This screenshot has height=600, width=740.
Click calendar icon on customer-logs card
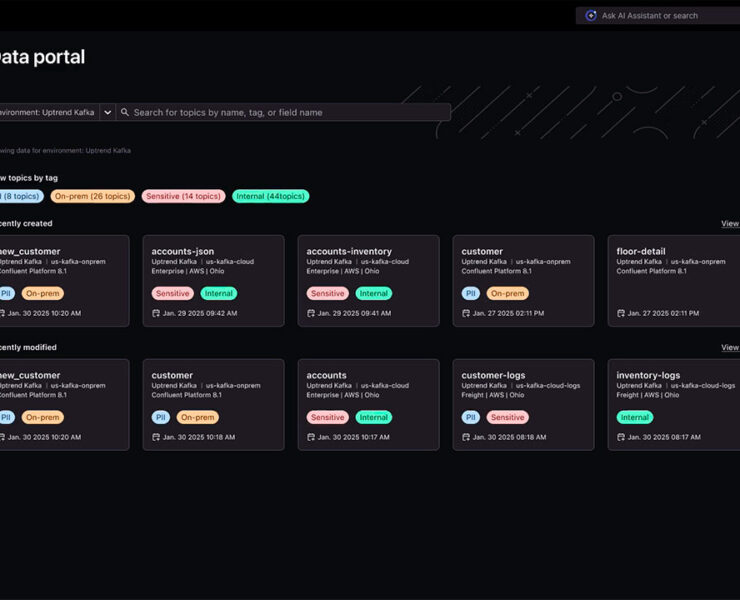[x=466, y=437]
